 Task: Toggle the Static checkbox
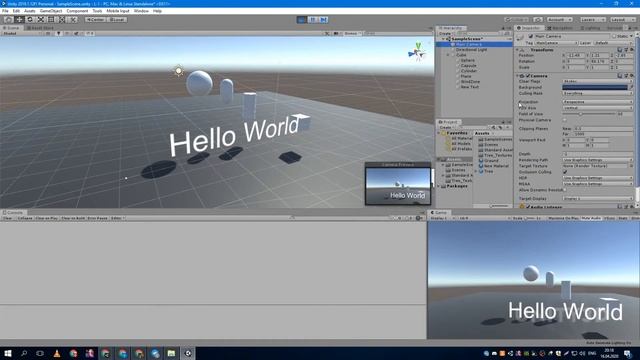(614, 36)
